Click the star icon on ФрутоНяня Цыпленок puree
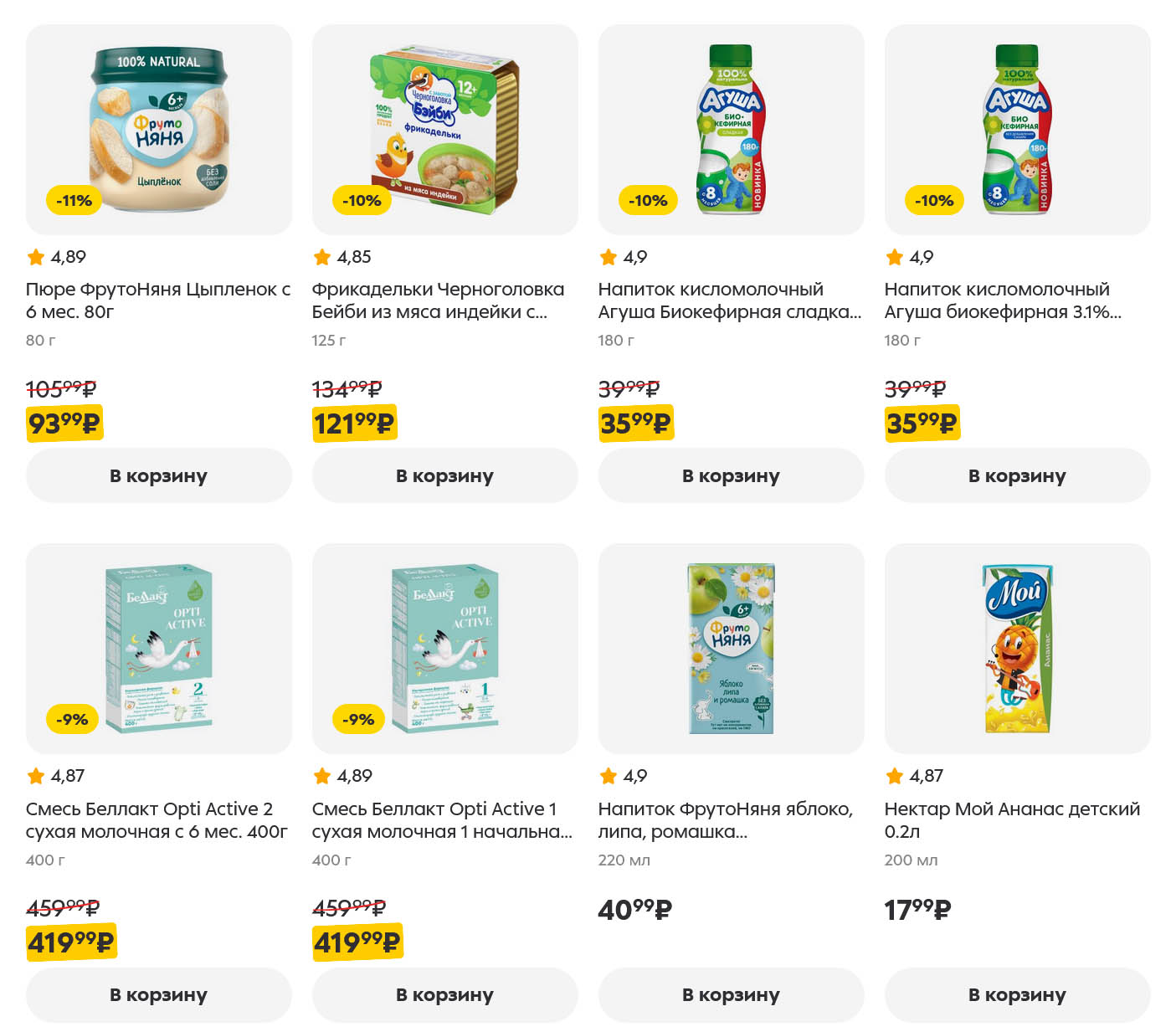1176x1032 pixels. 35,257
